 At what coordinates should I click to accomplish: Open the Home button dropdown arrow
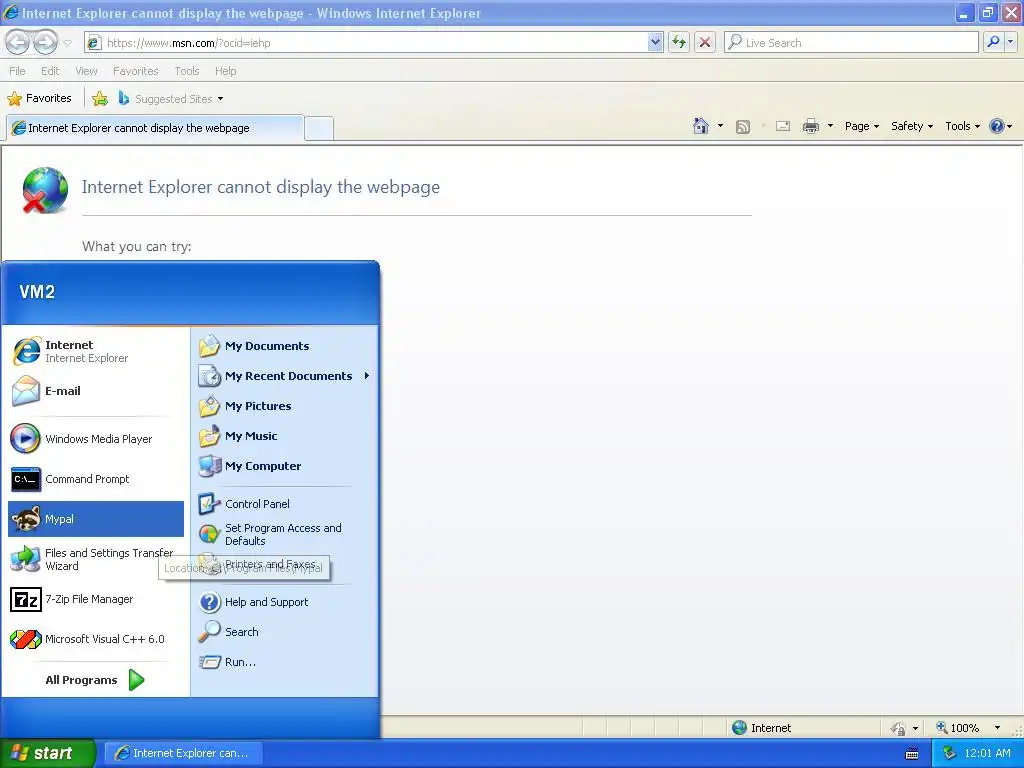(720, 126)
